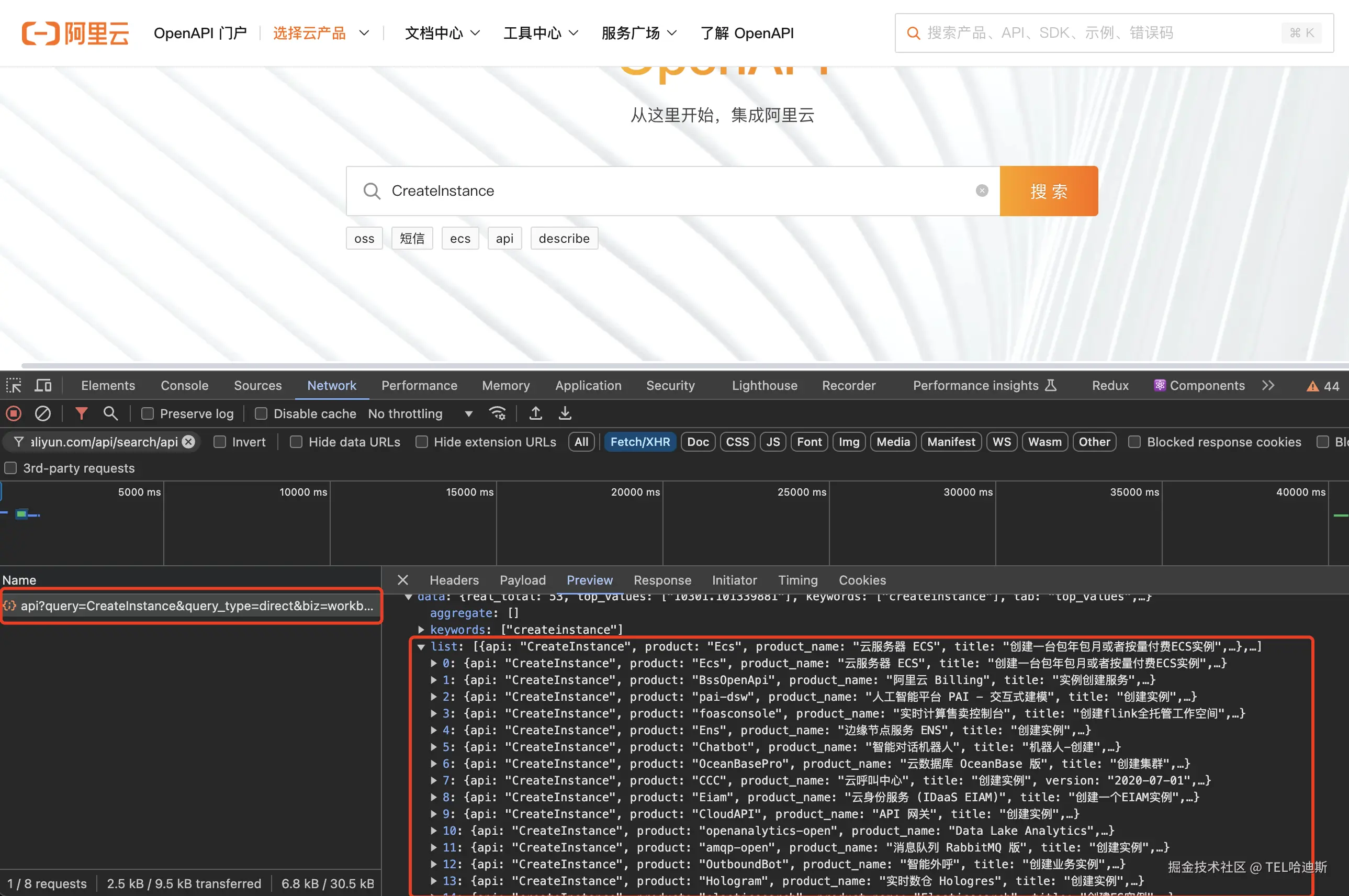Expand list item 2 pai-dsw entry

pos(434,697)
